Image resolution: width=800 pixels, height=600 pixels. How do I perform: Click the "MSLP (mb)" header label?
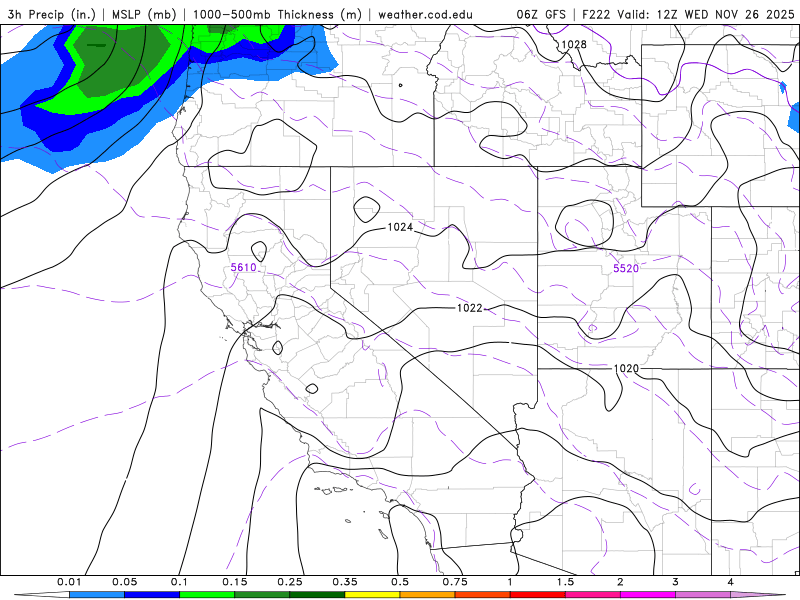tap(144, 14)
